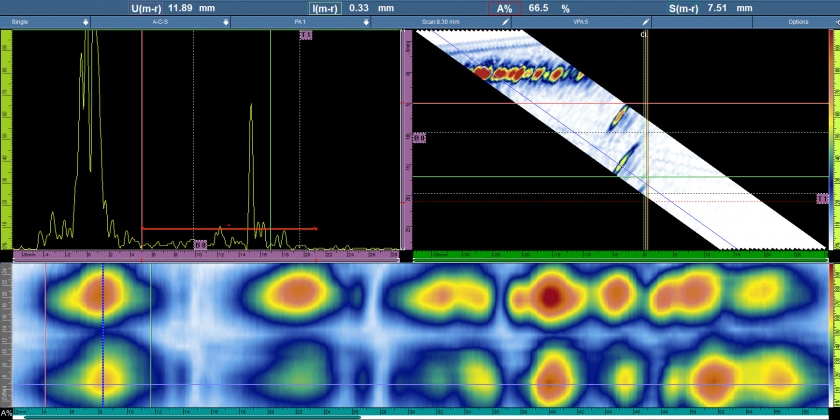
Task: Click the purple marker left of S-scan
Action: click(x=419, y=137)
